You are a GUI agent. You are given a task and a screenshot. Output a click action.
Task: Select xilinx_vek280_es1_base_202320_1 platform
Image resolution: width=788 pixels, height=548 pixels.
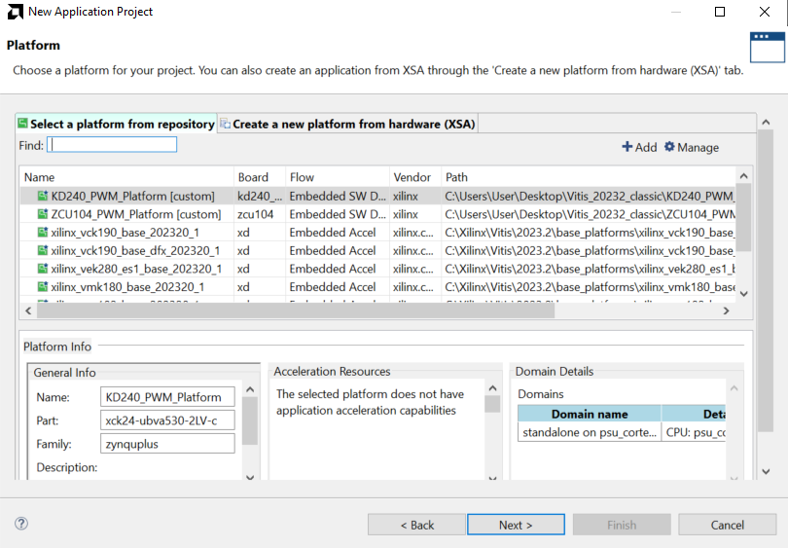pos(377,268)
